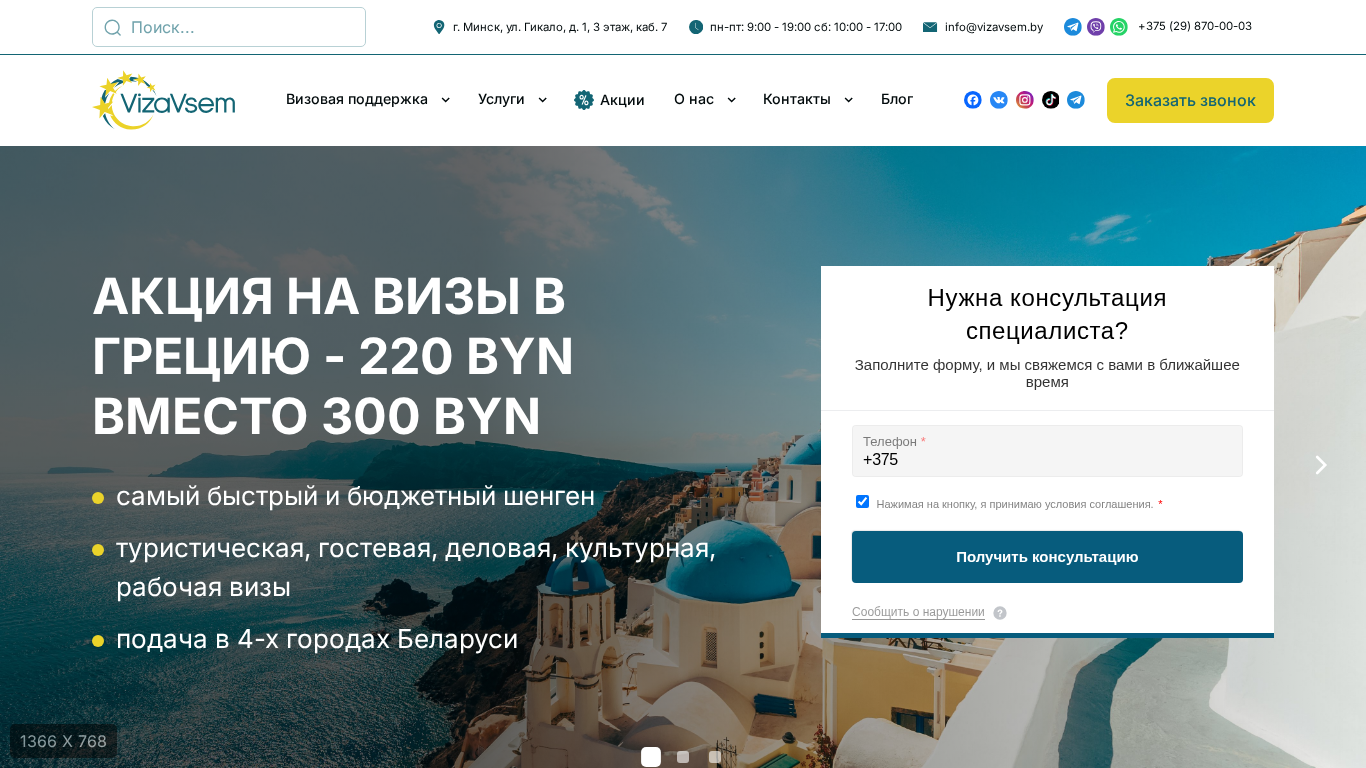
Task: Switch to the second slider dot
Action: (x=683, y=757)
